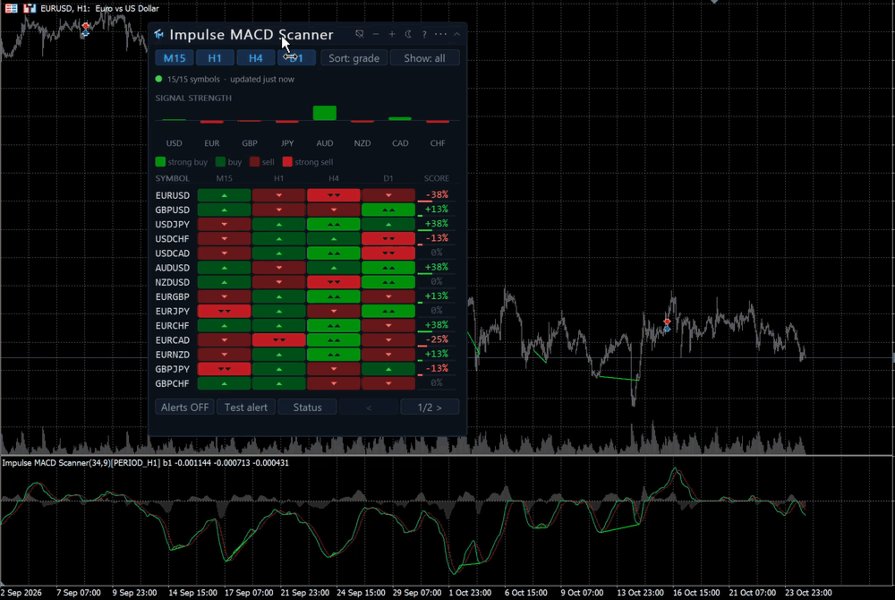The height and width of the screenshot is (600, 895).
Task: Click the green CAD signal strength bar
Action: click(400, 119)
